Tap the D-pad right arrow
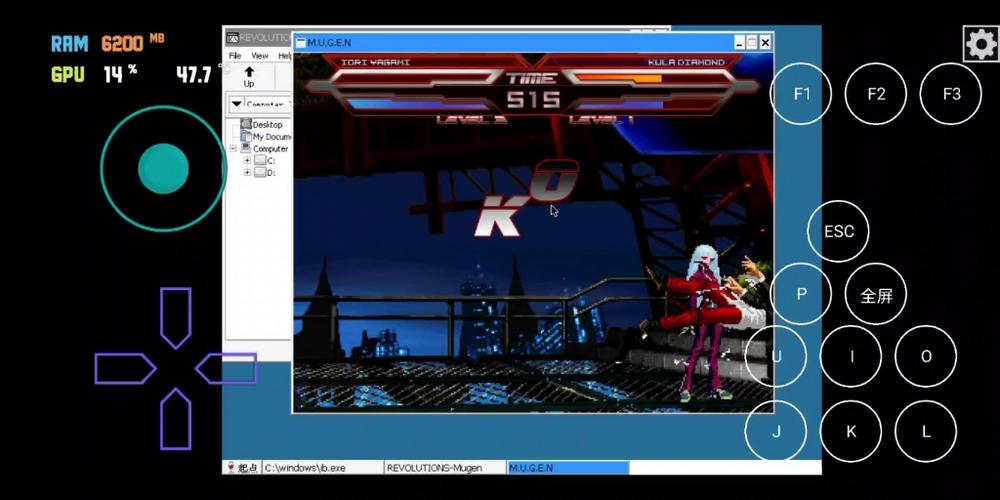This screenshot has width=1000, height=500. (226, 369)
